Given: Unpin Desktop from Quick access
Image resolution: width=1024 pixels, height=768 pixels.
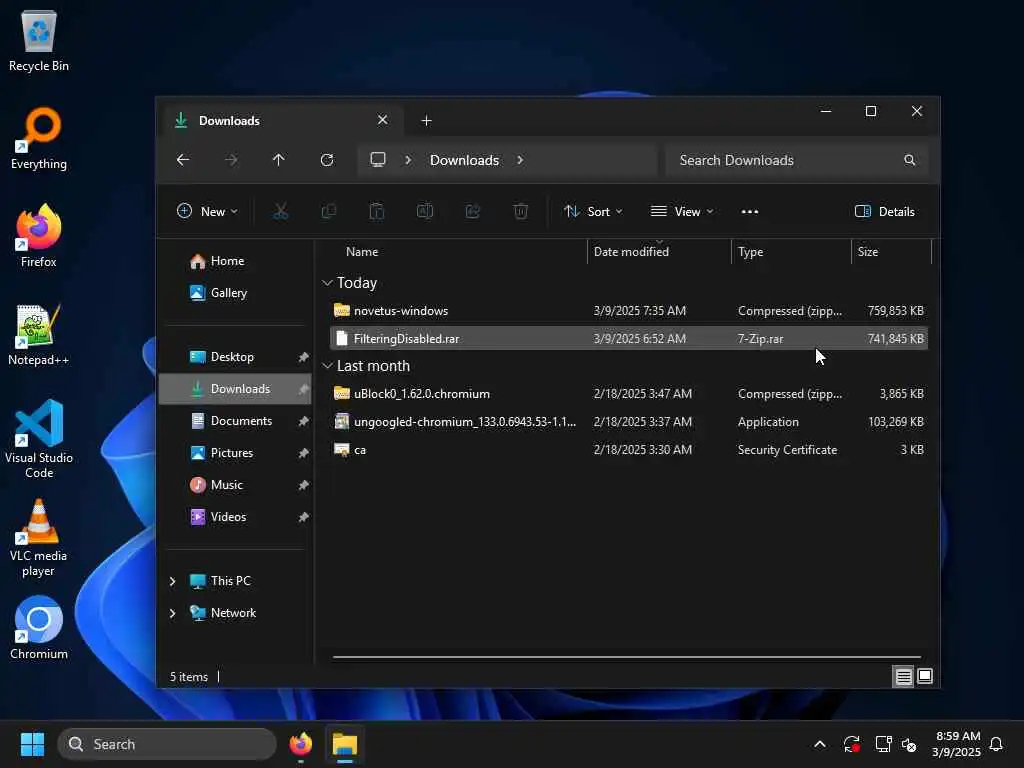Looking at the screenshot, I should pyautogui.click(x=303, y=357).
